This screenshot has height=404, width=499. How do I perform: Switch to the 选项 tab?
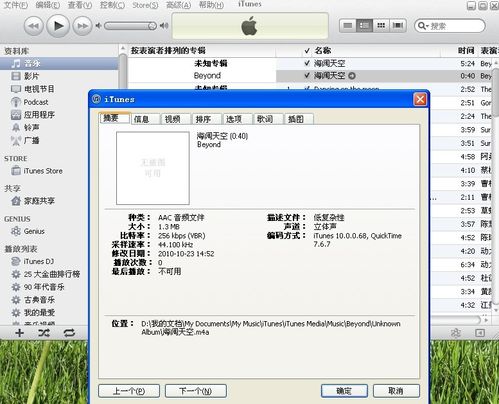click(x=237, y=119)
